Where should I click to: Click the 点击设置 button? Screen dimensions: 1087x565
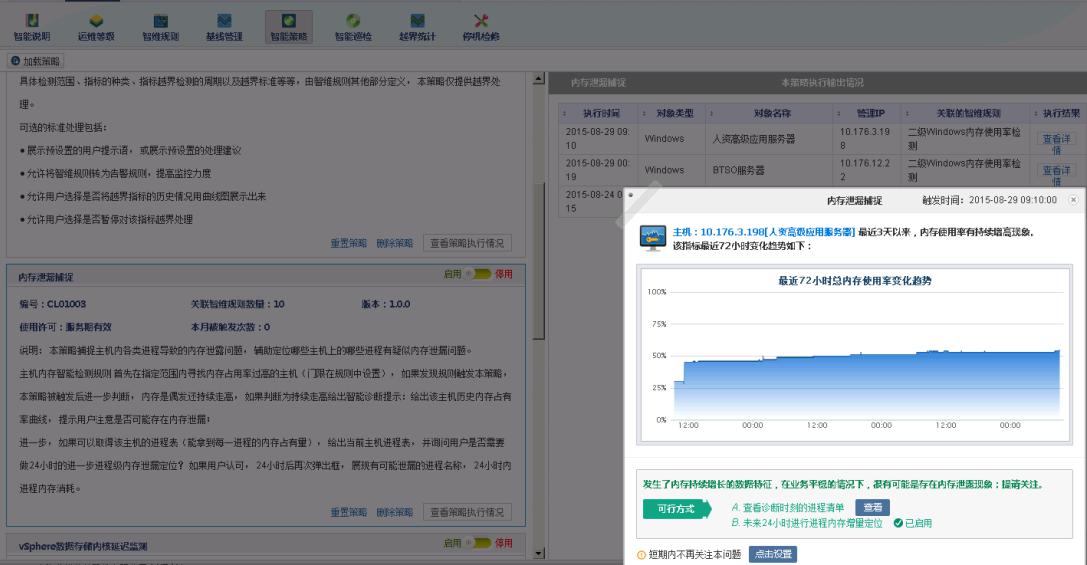(x=772, y=554)
